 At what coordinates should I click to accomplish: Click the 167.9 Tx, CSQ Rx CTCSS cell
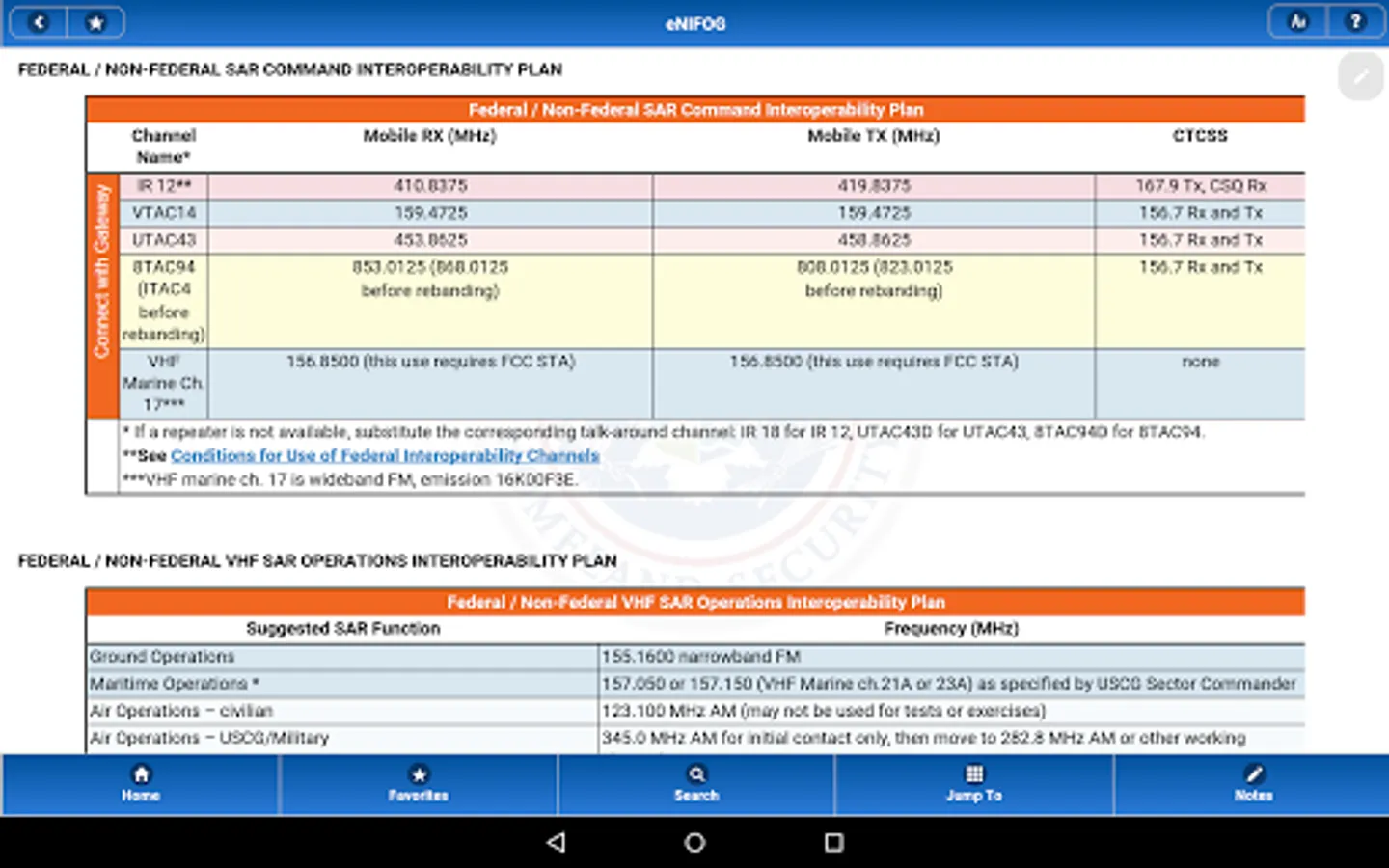(x=1201, y=186)
